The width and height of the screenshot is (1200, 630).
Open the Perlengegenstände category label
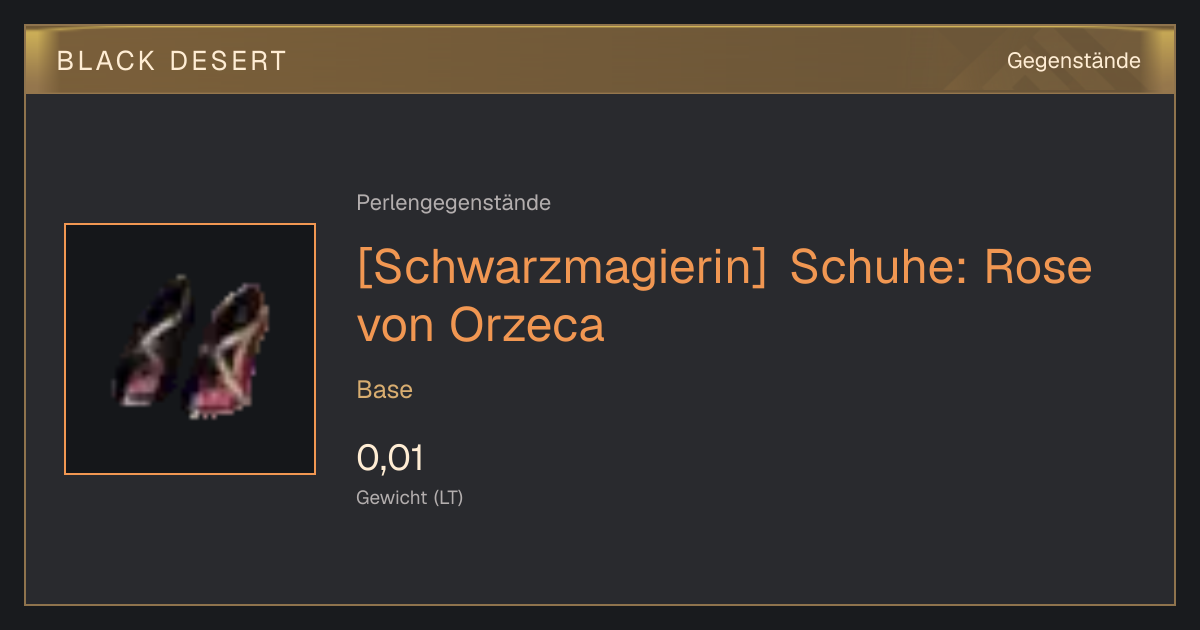[x=453, y=203]
